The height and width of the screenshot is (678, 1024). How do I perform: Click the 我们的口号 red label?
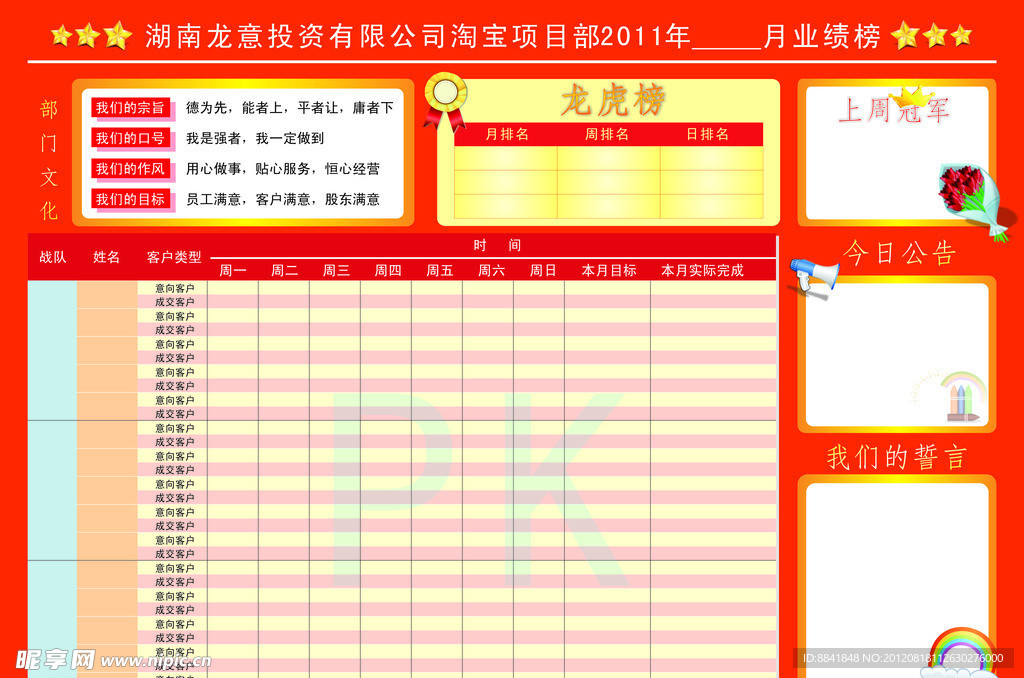click(131, 138)
